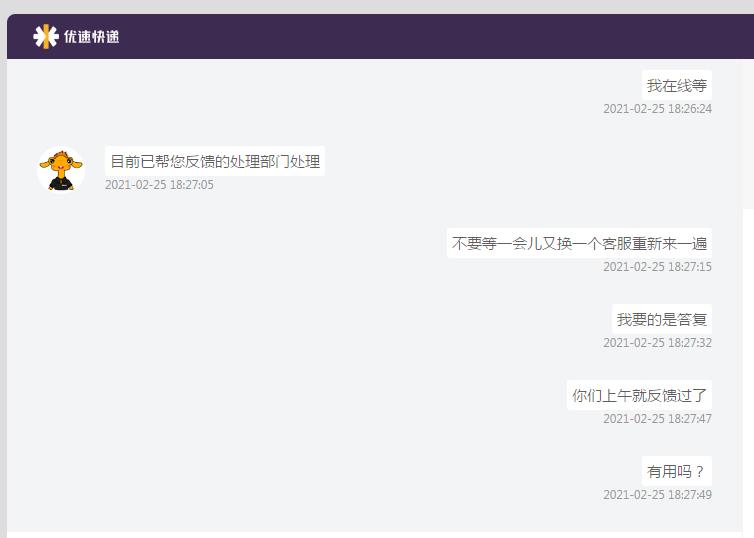Select the message 有用吗？
Screen dimensions: 754x538
(677, 471)
